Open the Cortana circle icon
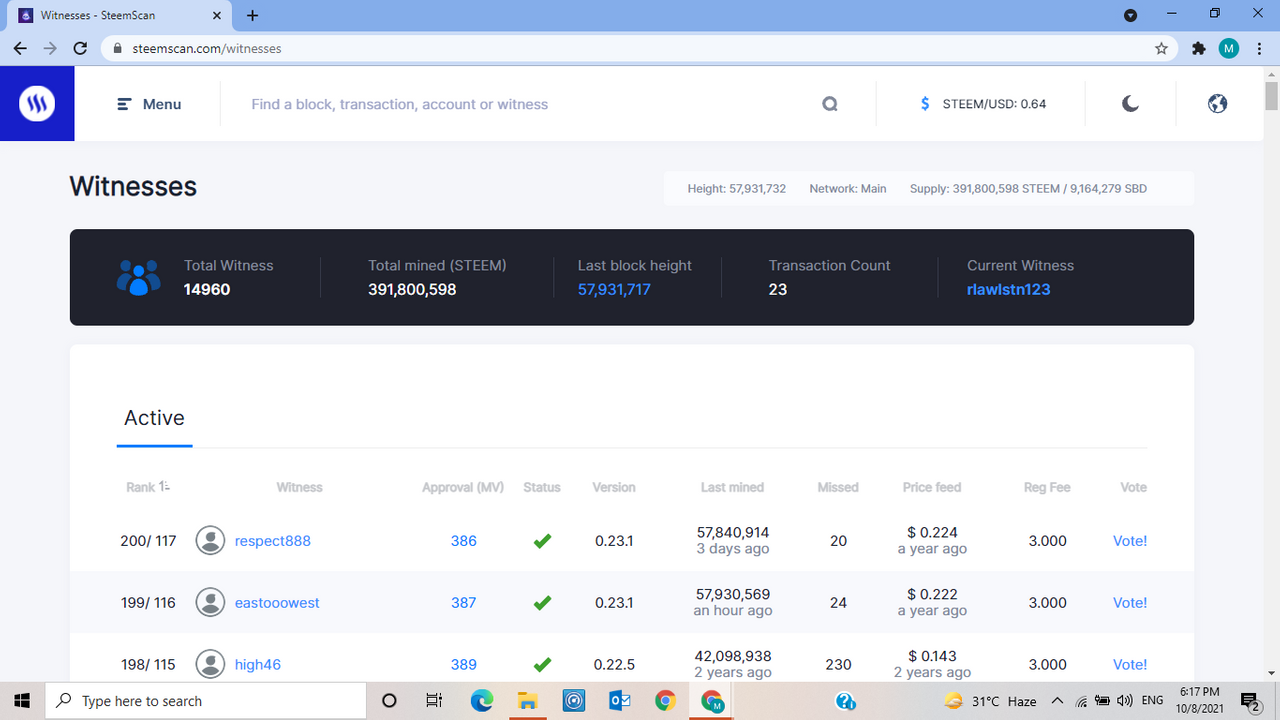 pos(390,700)
